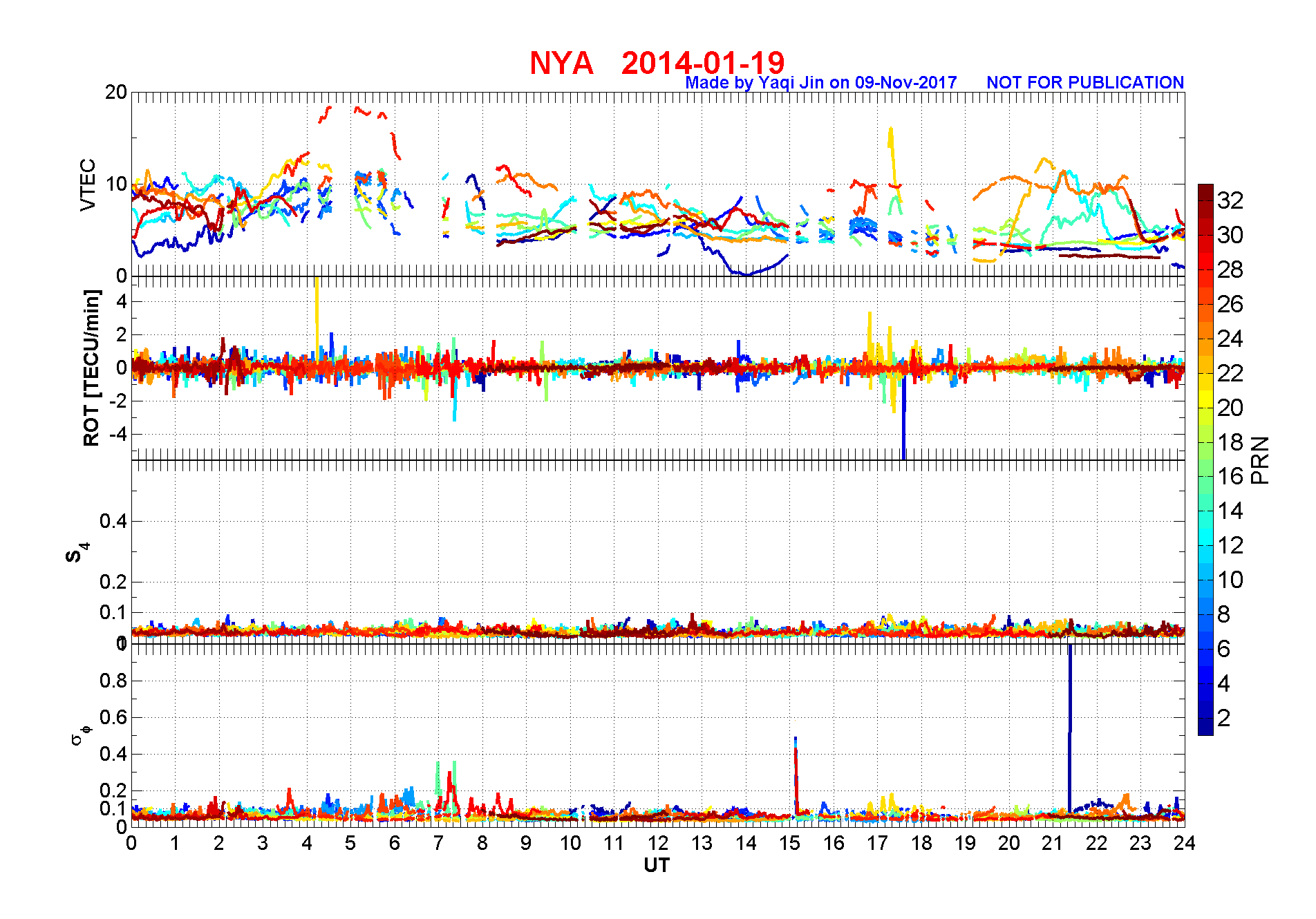This screenshot has height=919, width=1316.
Task: Pick the dark blue bottom of PRN colorbar
Action: pos(1205,727)
